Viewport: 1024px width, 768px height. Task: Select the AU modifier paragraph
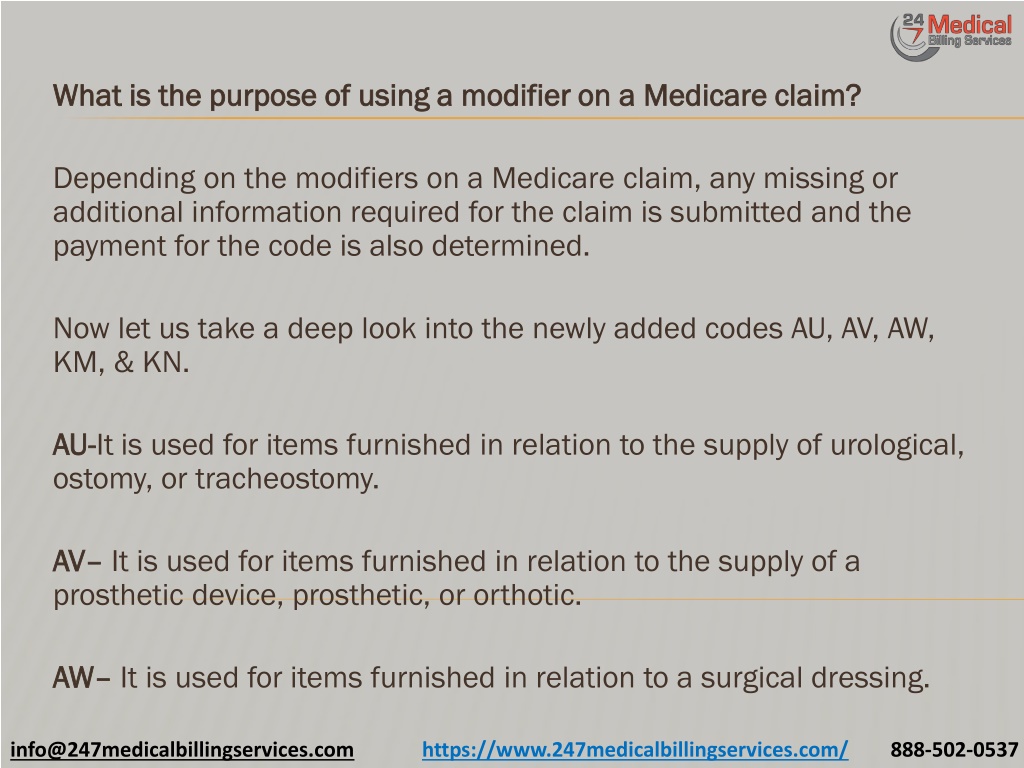click(x=508, y=462)
